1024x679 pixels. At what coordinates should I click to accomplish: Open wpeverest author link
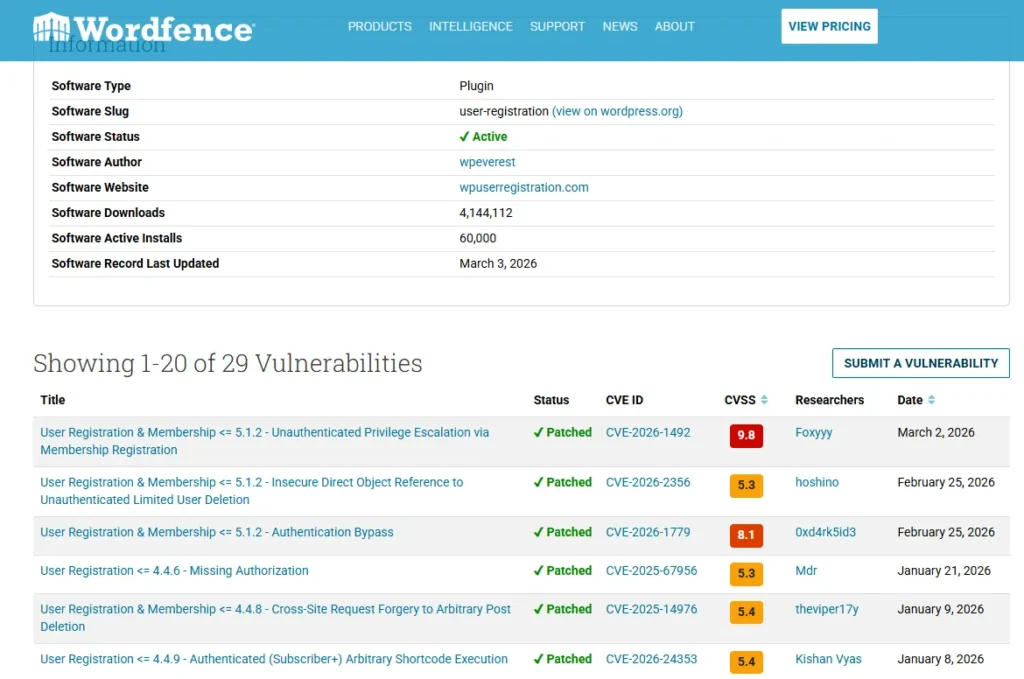pyautogui.click(x=487, y=162)
